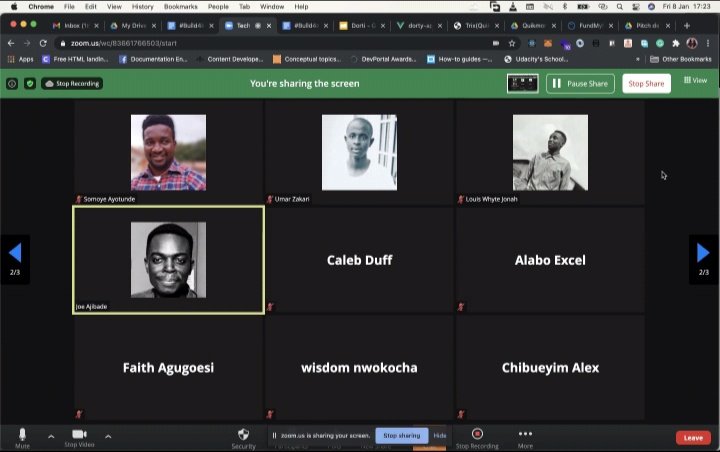This screenshot has height=452, width=720.
Task: Click Joe Ajibade's highlighted tile
Action: [168, 260]
